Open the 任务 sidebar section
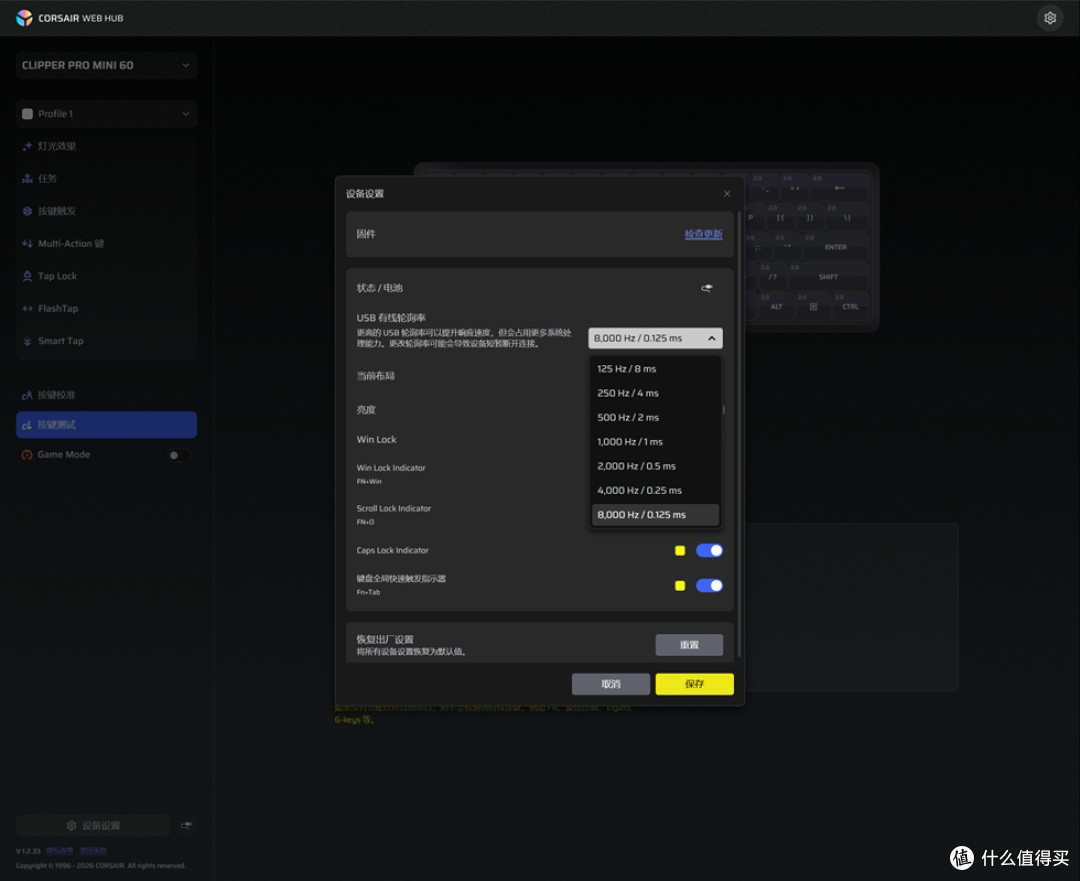 tap(106, 178)
